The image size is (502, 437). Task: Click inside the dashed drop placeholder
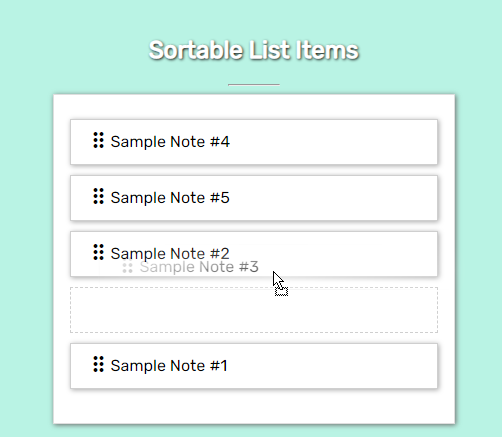[x=254, y=310]
